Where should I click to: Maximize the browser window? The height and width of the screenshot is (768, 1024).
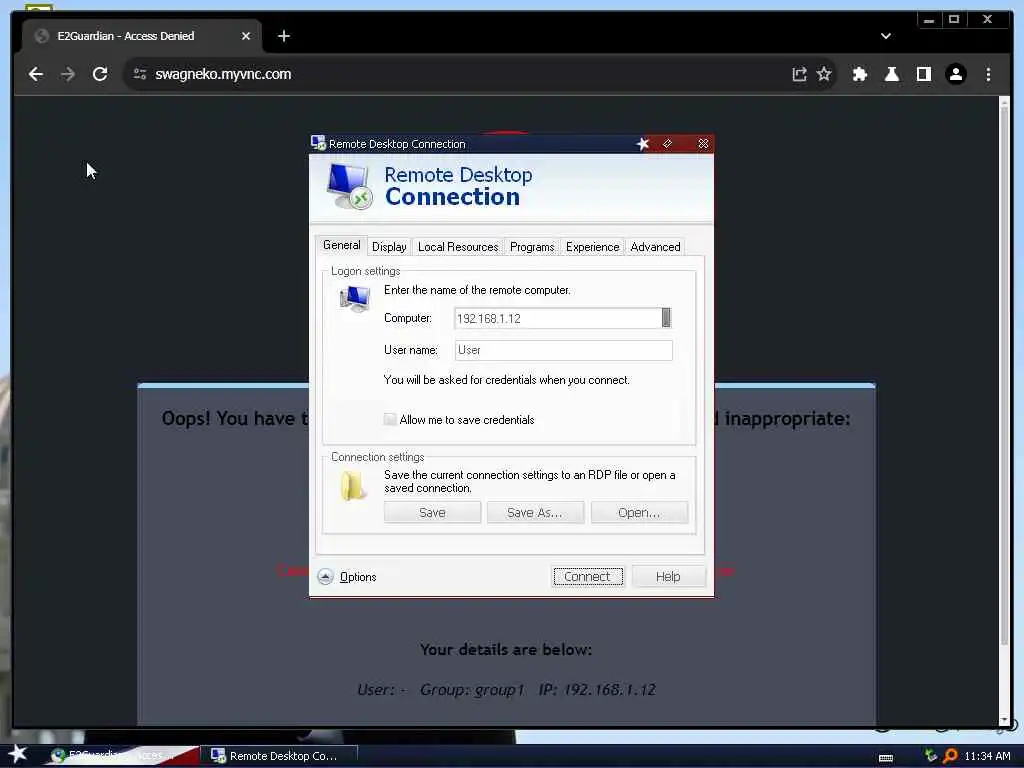point(954,20)
